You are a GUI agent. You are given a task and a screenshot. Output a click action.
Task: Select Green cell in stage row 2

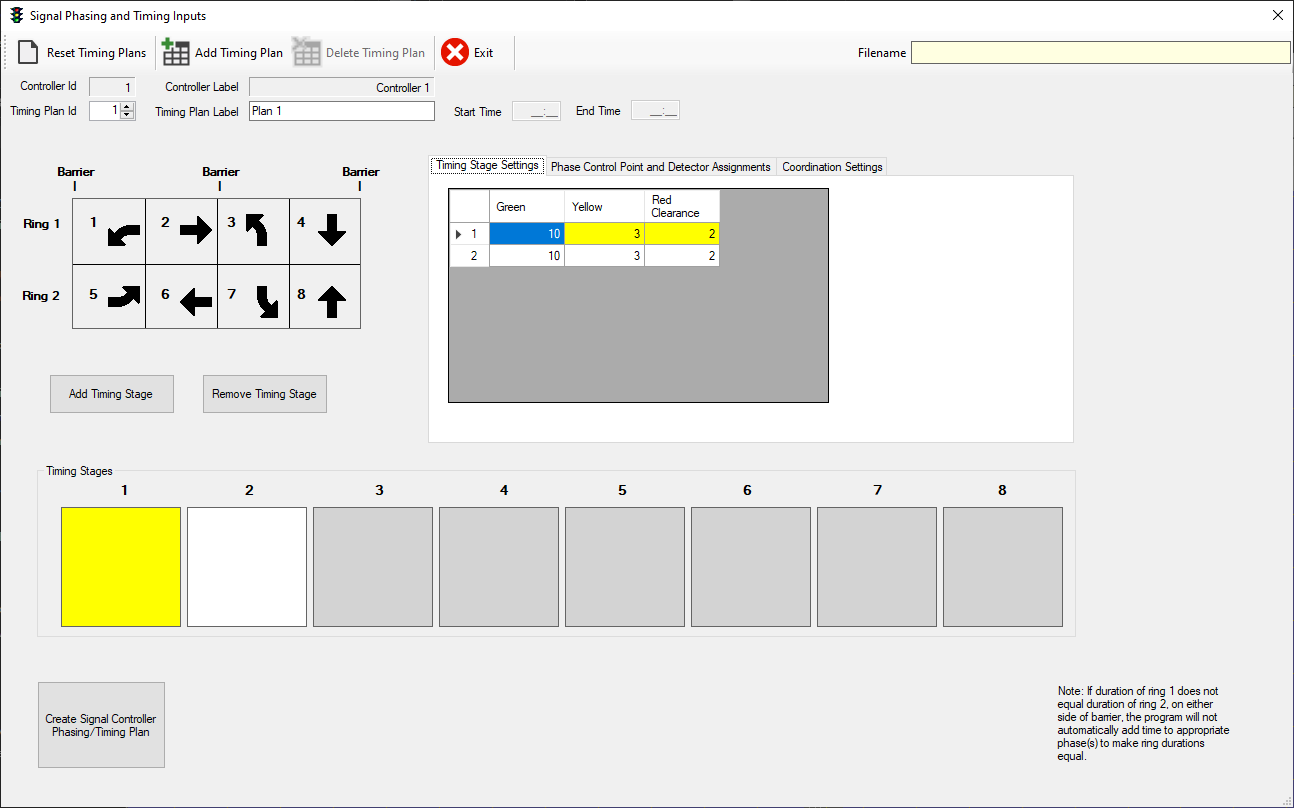coord(527,256)
